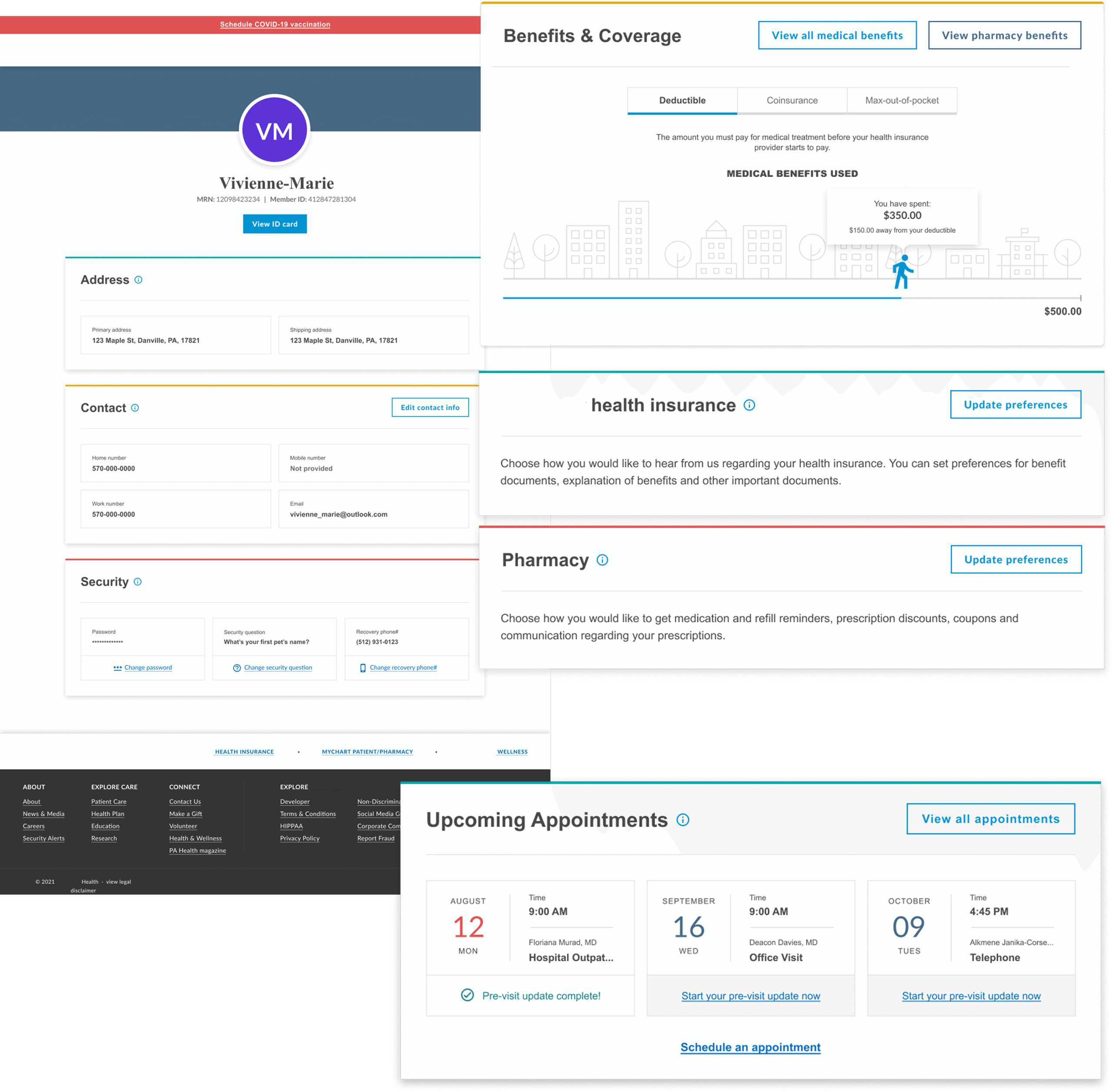Click the info icon beside Security heading
This screenshot has width=1113, height=1092.
pyautogui.click(x=138, y=582)
